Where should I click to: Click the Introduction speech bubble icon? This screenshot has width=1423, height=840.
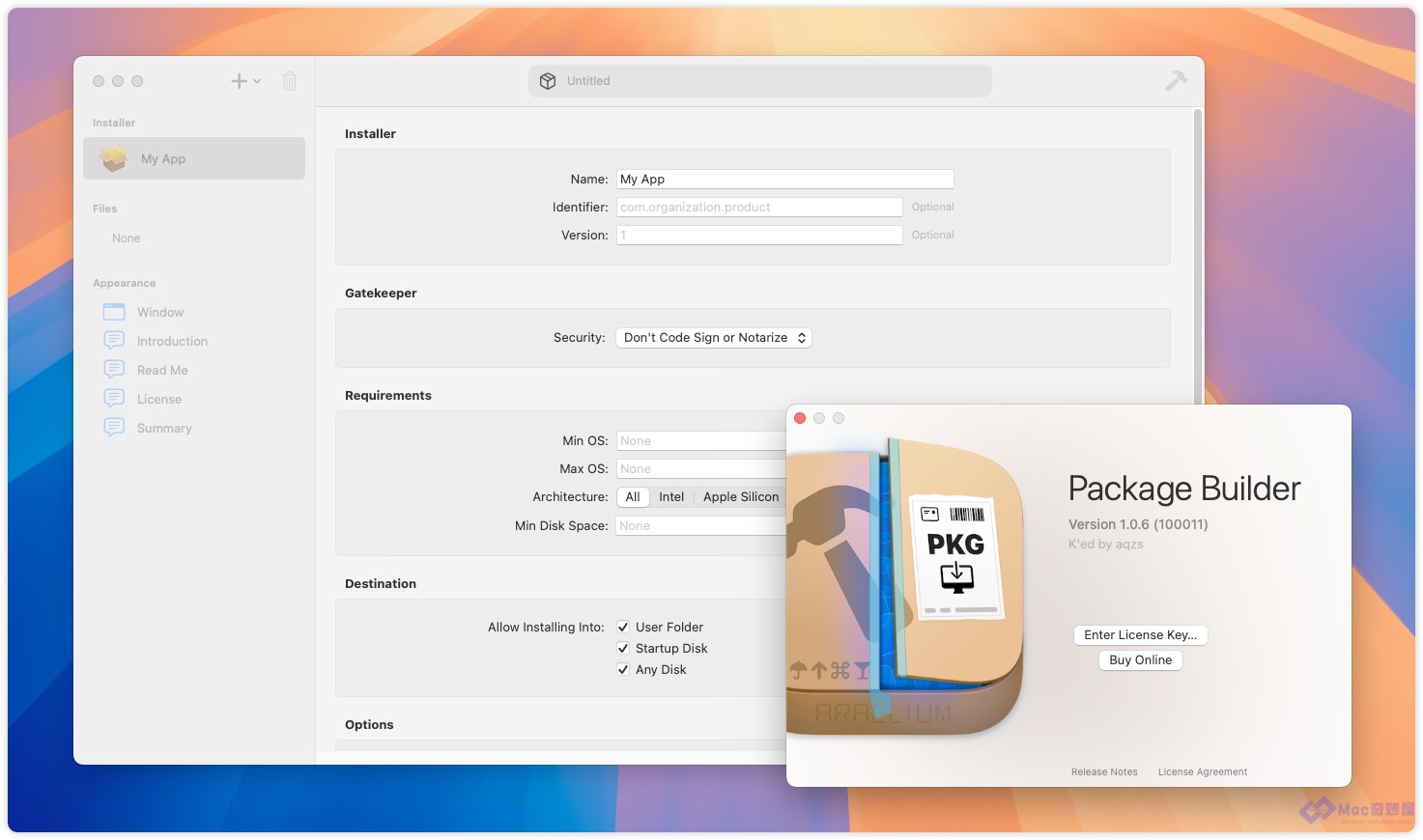coord(114,341)
